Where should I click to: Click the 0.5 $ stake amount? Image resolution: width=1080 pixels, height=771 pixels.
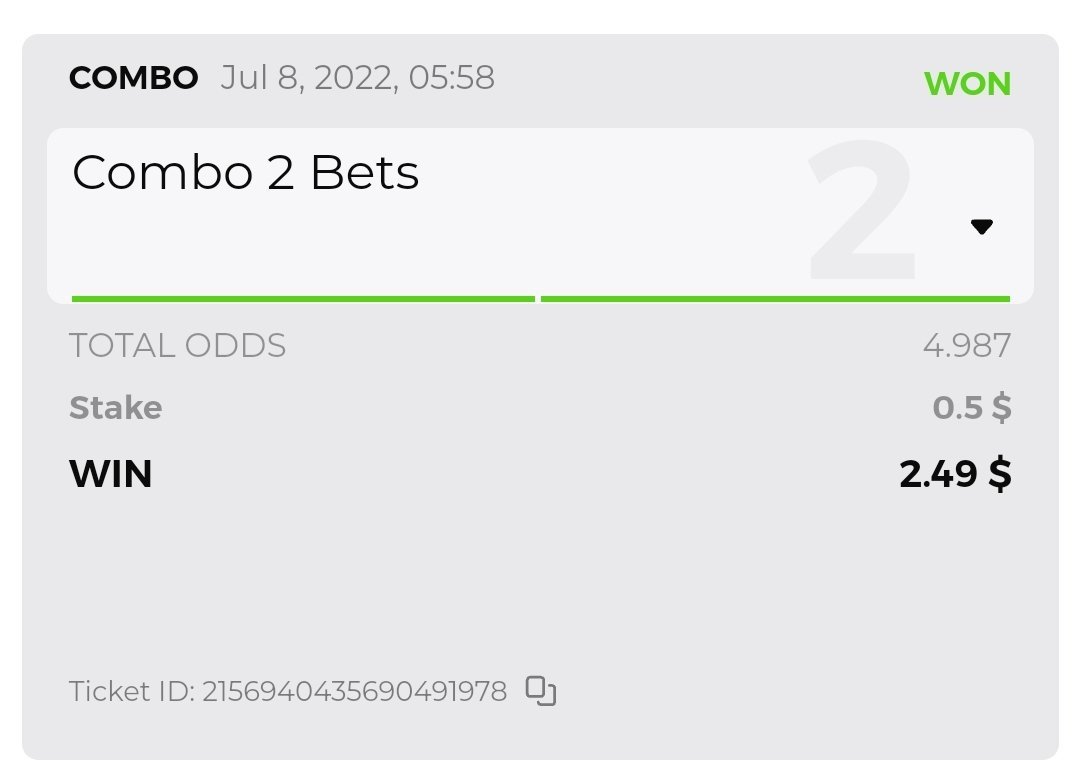pyautogui.click(x=971, y=408)
